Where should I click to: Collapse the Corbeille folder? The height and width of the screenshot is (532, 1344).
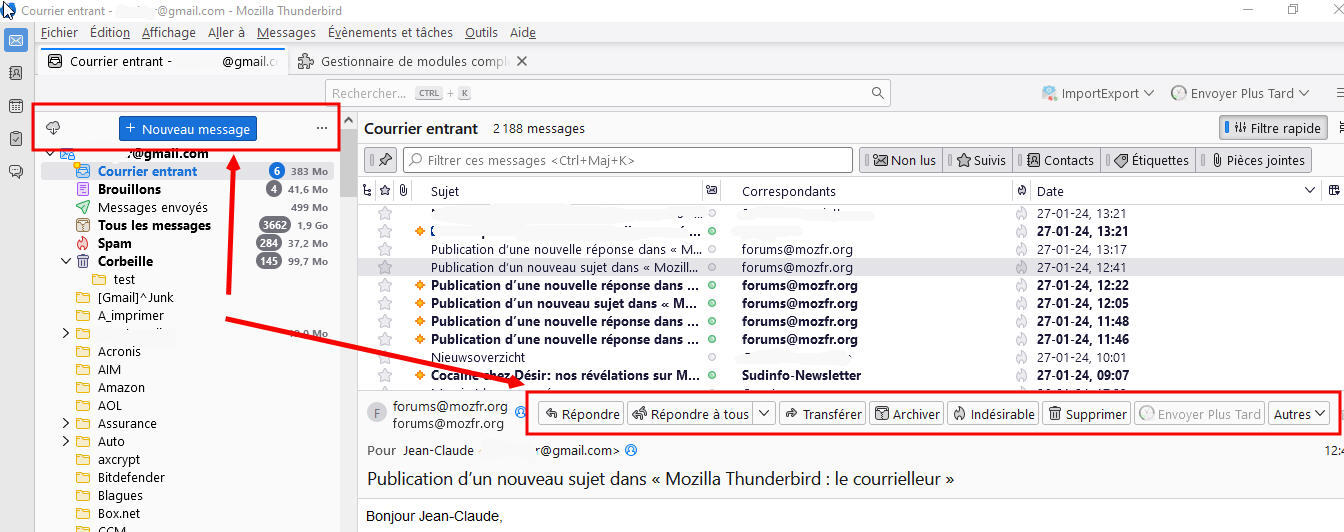pos(66,261)
